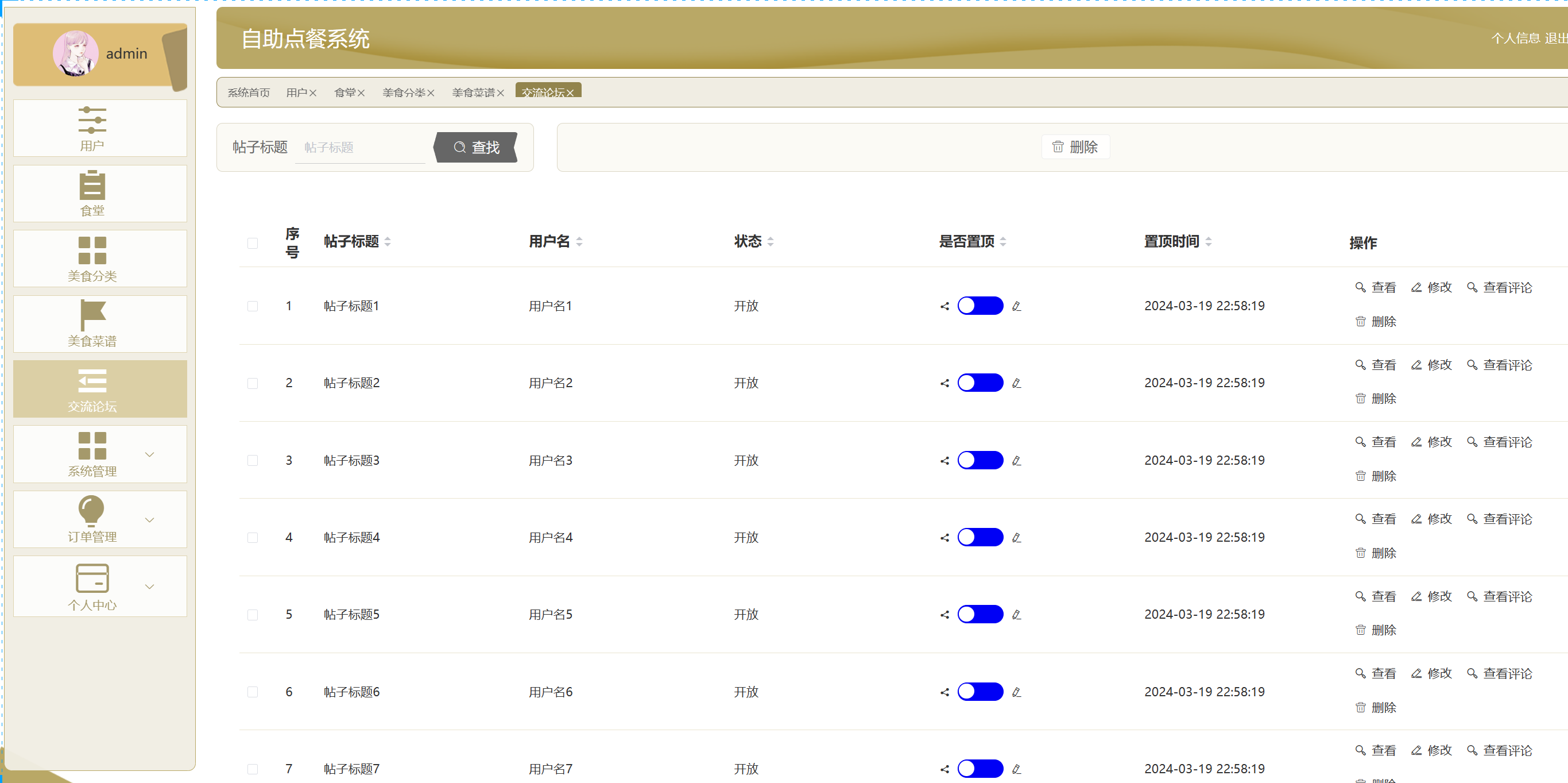Open the 用户 sidebar icon
This screenshot has height=783, width=1568.
click(92, 120)
